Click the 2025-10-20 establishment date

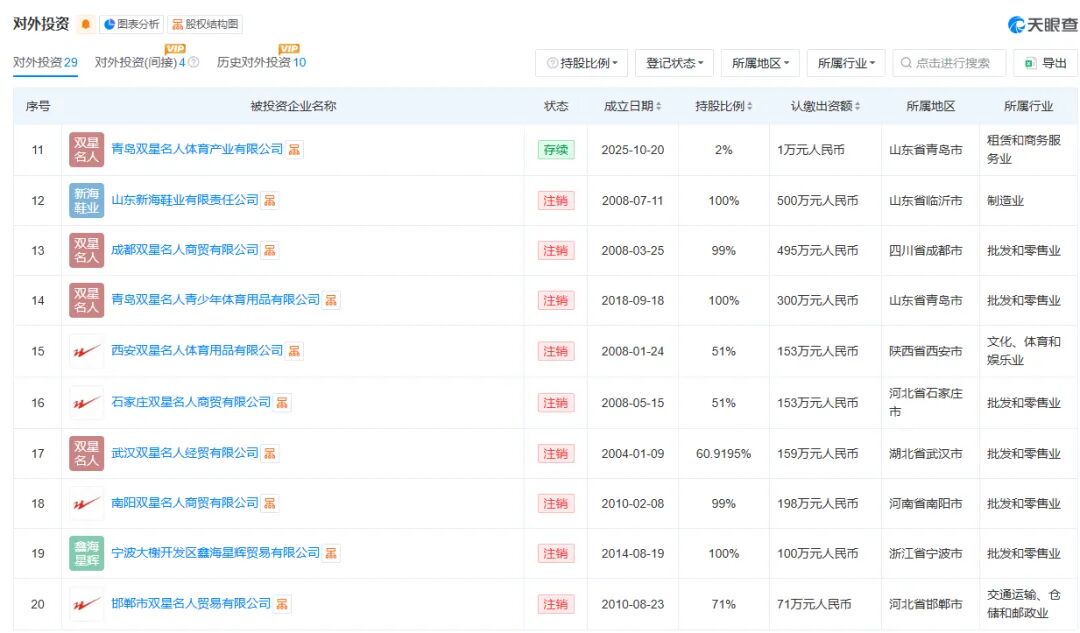(x=632, y=149)
